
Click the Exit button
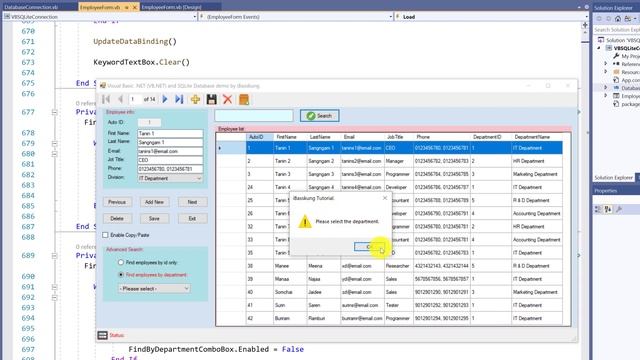[x=192, y=219]
